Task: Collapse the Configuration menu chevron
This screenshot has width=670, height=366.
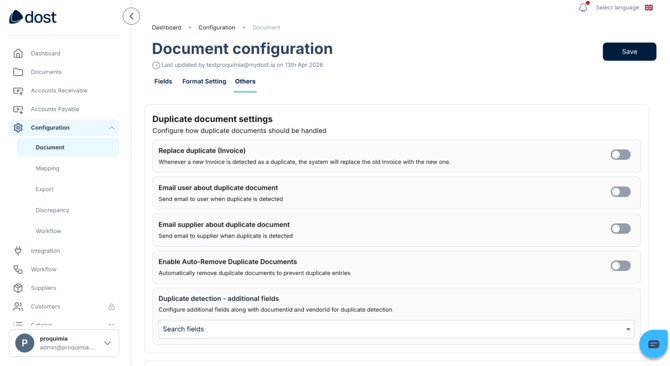Action: (112, 128)
